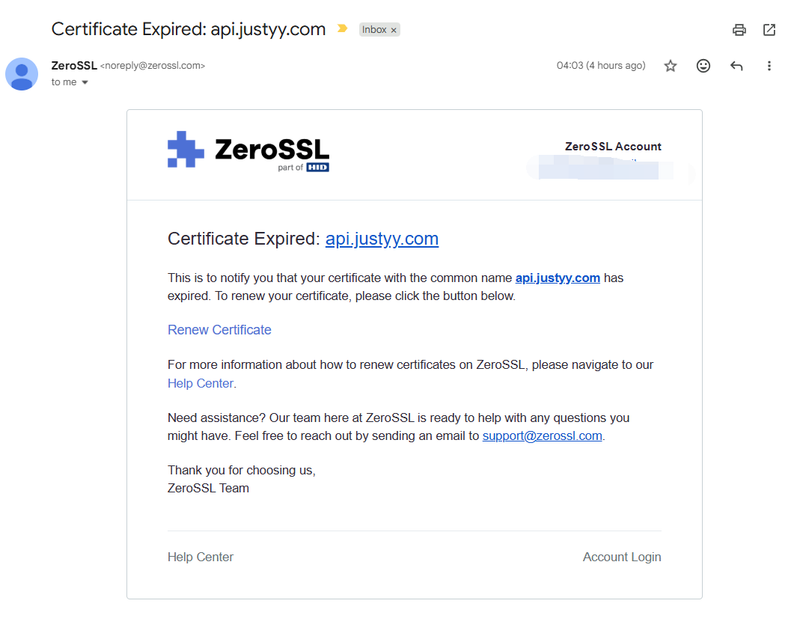Click the sender profile avatar
This screenshot has width=800, height=630.
[x=21, y=74]
